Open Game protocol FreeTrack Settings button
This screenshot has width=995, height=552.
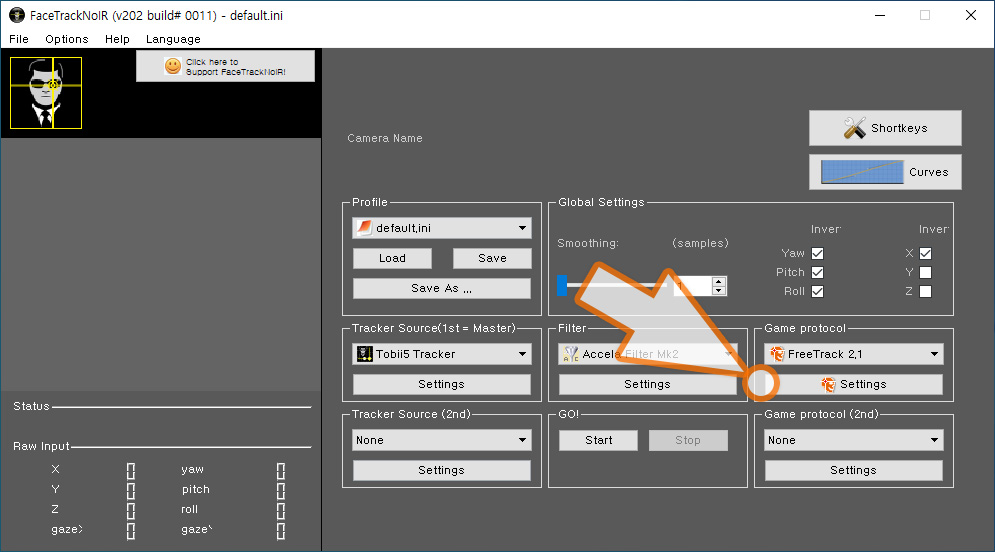tap(853, 384)
